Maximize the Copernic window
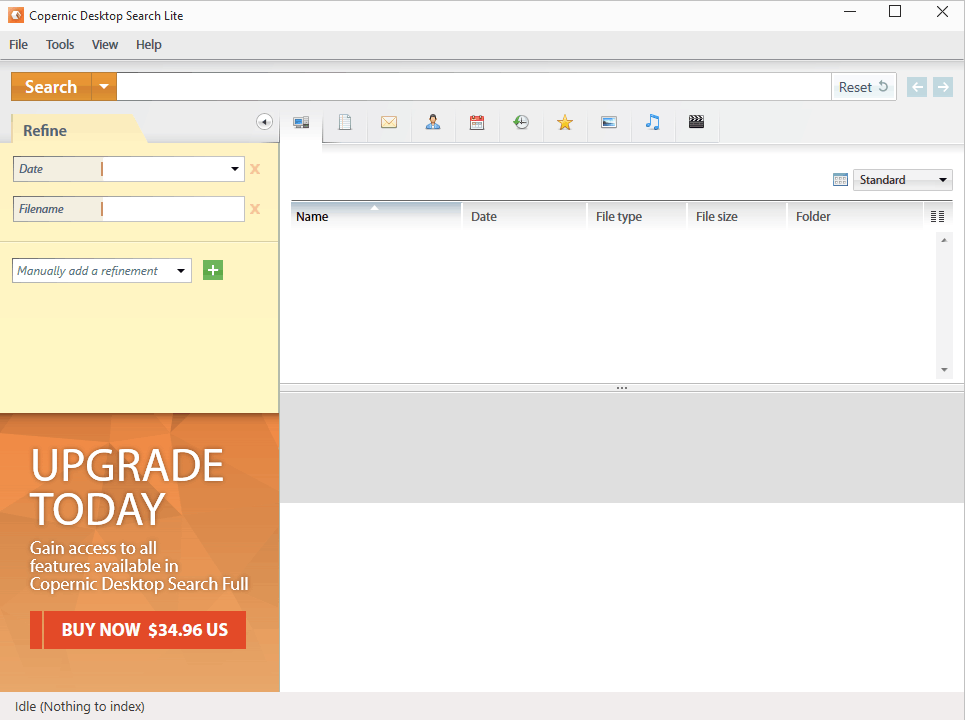 [895, 12]
